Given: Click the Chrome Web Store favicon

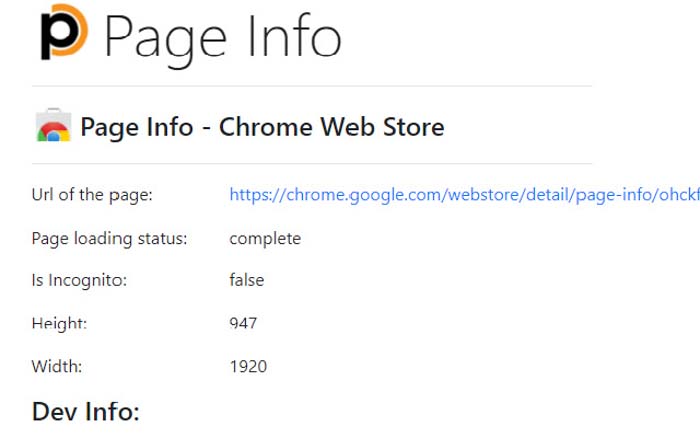Looking at the screenshot, I should point(54,125).
